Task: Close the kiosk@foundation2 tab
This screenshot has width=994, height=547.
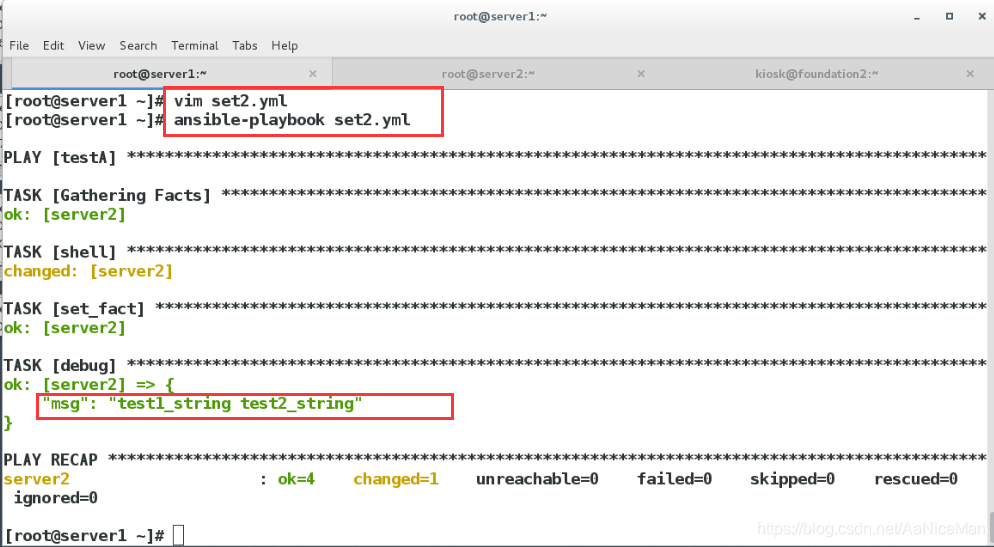Action: click(970, 74)
